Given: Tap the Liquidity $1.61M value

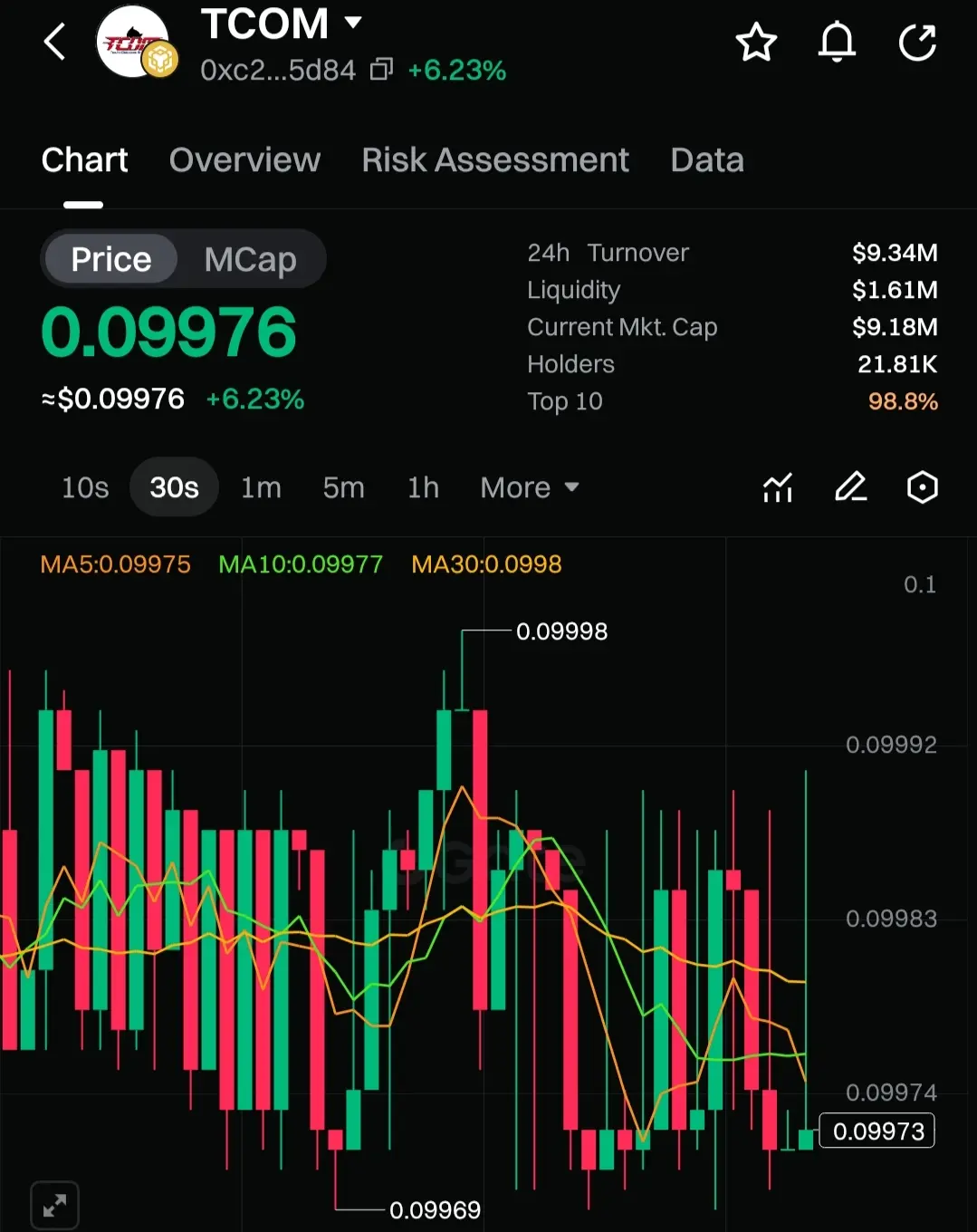Looking at the screenshot, I should tap(895, 290).
